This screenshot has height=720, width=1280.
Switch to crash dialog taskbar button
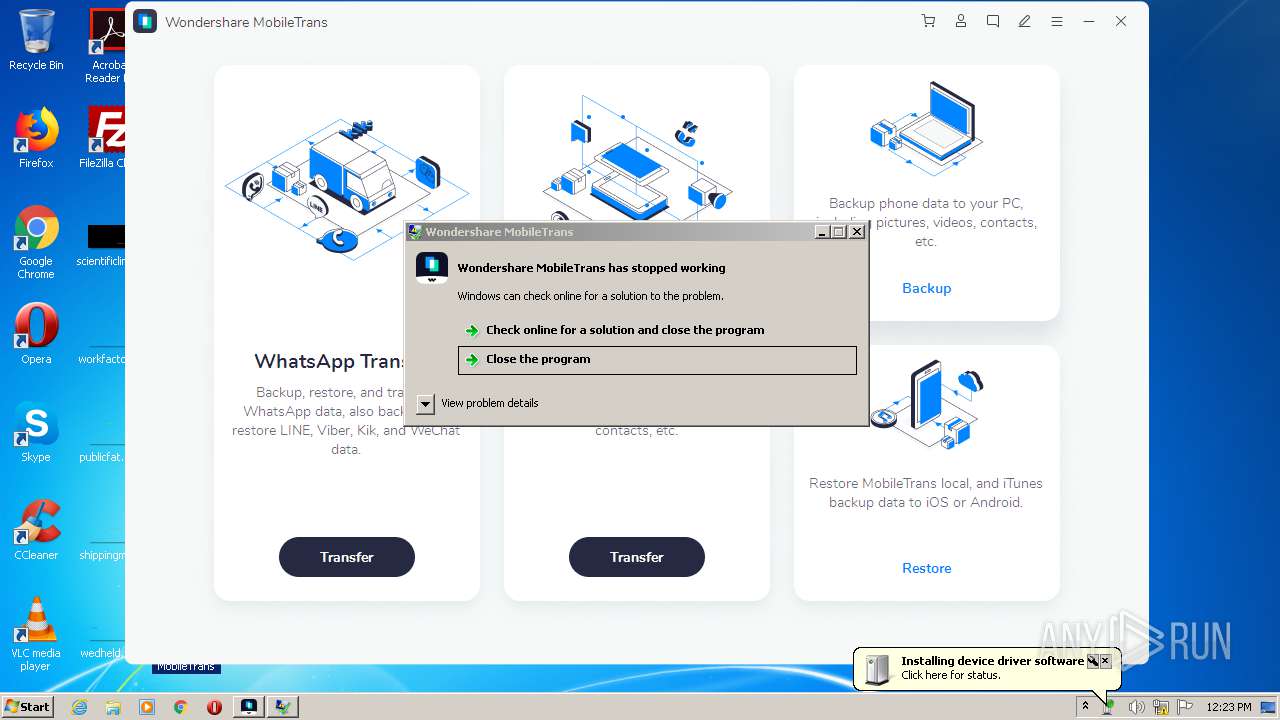[283, 707]
